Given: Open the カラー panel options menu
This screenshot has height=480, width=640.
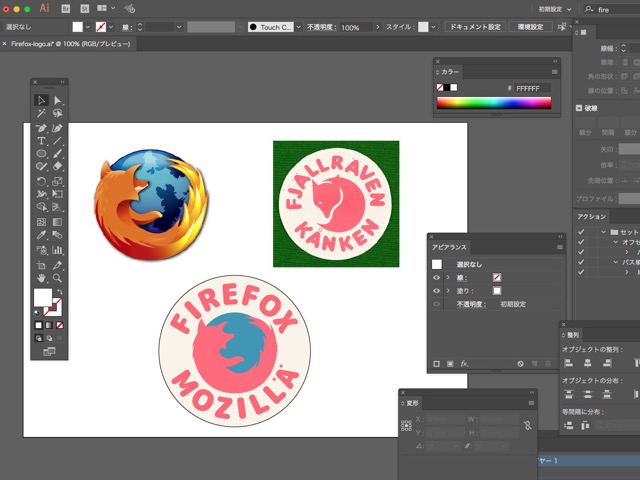Looking at the screenshot, I should (x=554, y=72).
